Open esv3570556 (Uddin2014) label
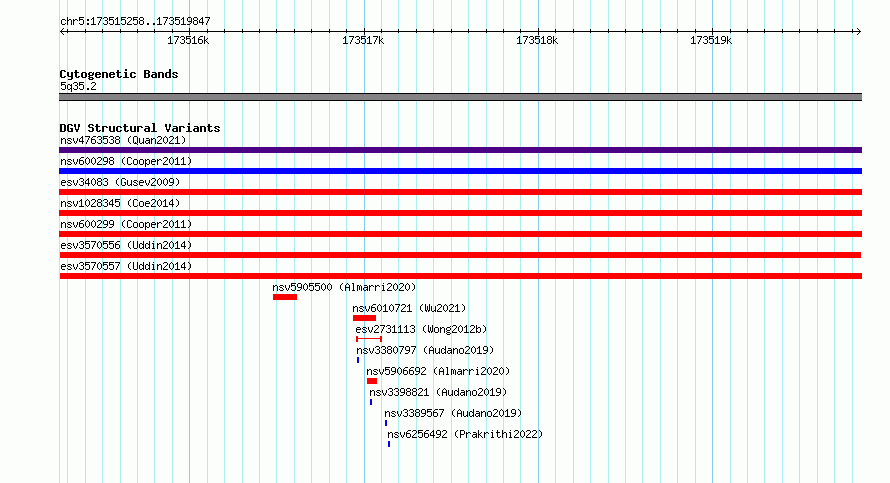 point(126,245)
